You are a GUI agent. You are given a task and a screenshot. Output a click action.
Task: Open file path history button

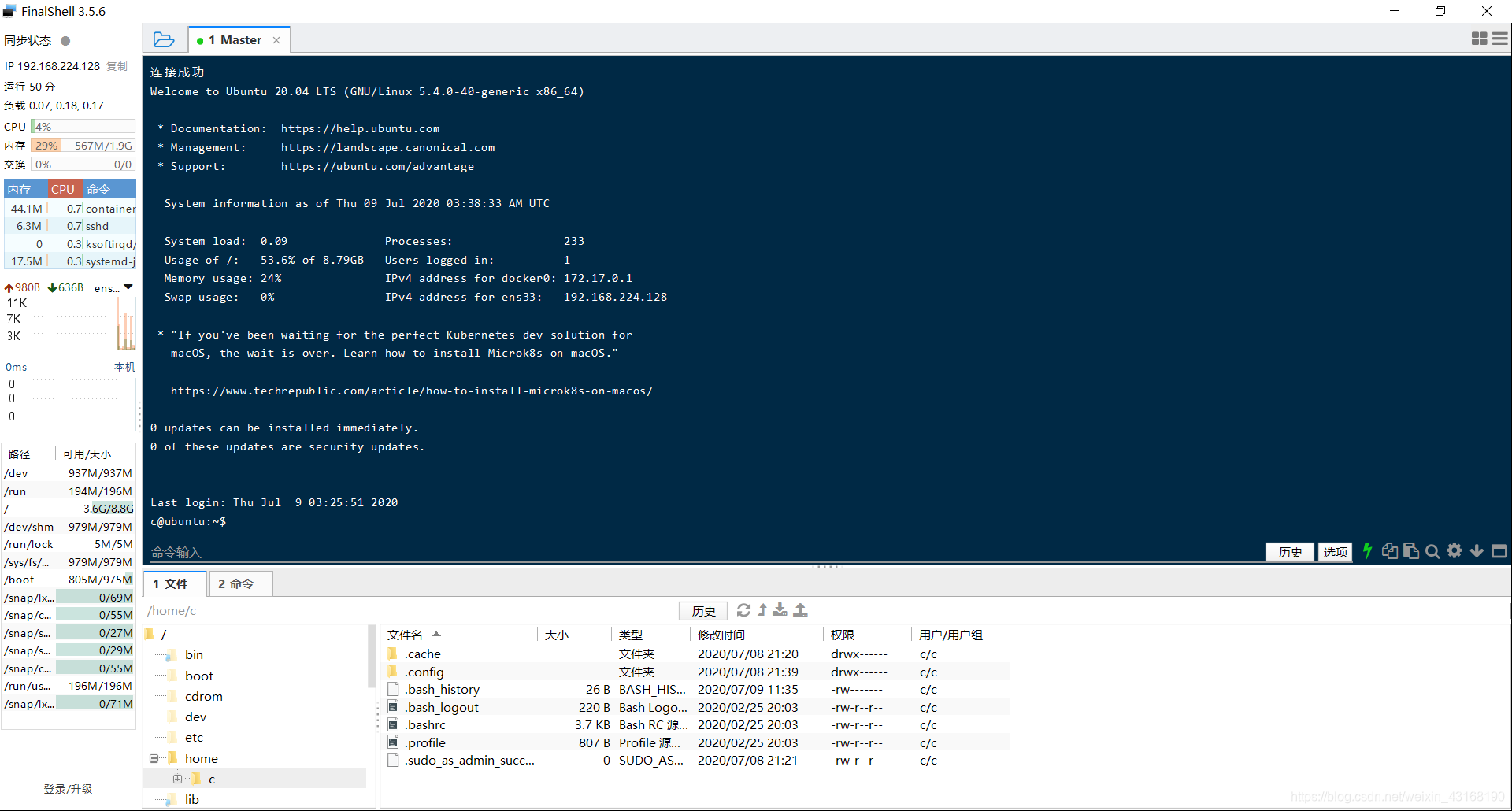703,611
